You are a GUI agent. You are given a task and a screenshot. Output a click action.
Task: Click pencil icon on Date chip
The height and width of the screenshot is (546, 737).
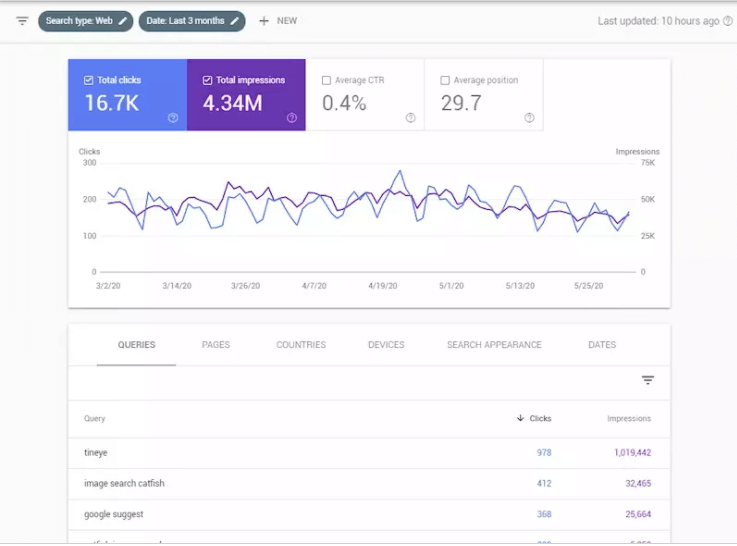(235, 21)
